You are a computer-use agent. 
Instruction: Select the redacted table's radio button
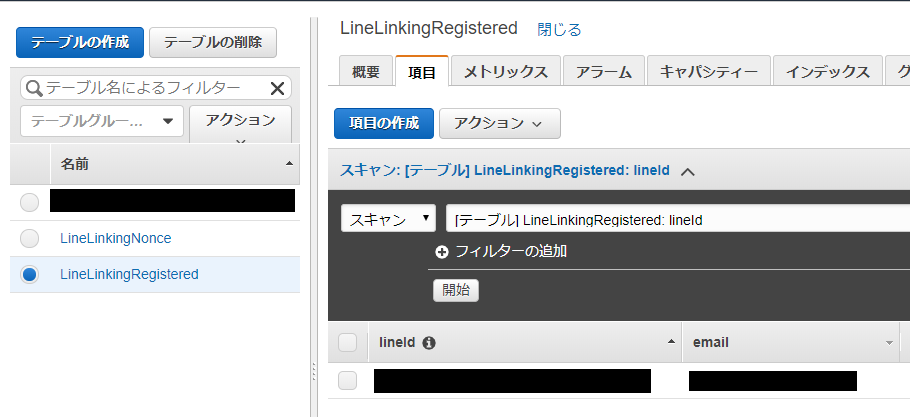click(x=29, y=202)
